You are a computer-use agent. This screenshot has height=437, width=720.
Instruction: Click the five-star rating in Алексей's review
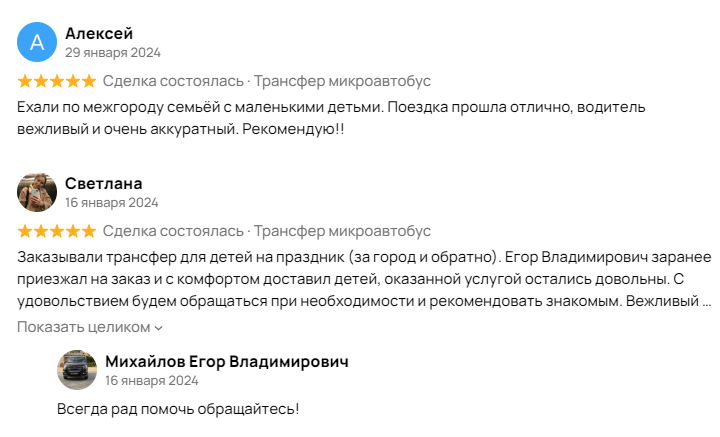point(56,81)
